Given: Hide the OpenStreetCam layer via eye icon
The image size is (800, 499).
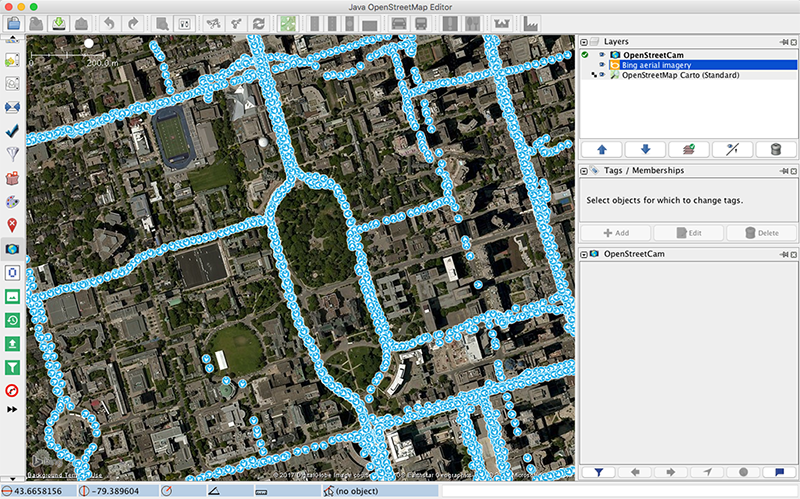Looking at the screenshot, I should click(x=601, y=54).
